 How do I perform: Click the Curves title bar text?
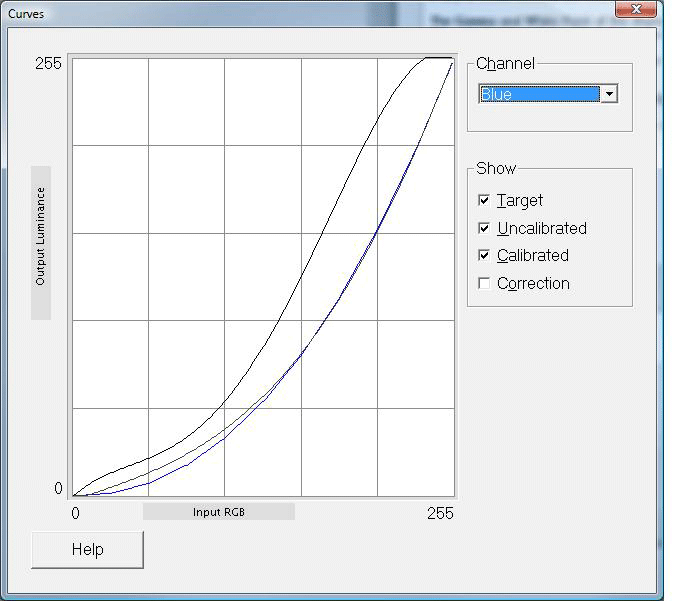[26, 14]
